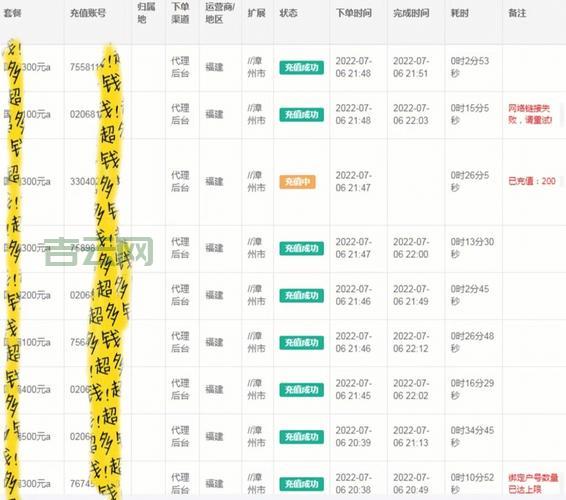Click the 扩展 column header
The width and height of the screenshot is (566, 500).
point(257,13)
